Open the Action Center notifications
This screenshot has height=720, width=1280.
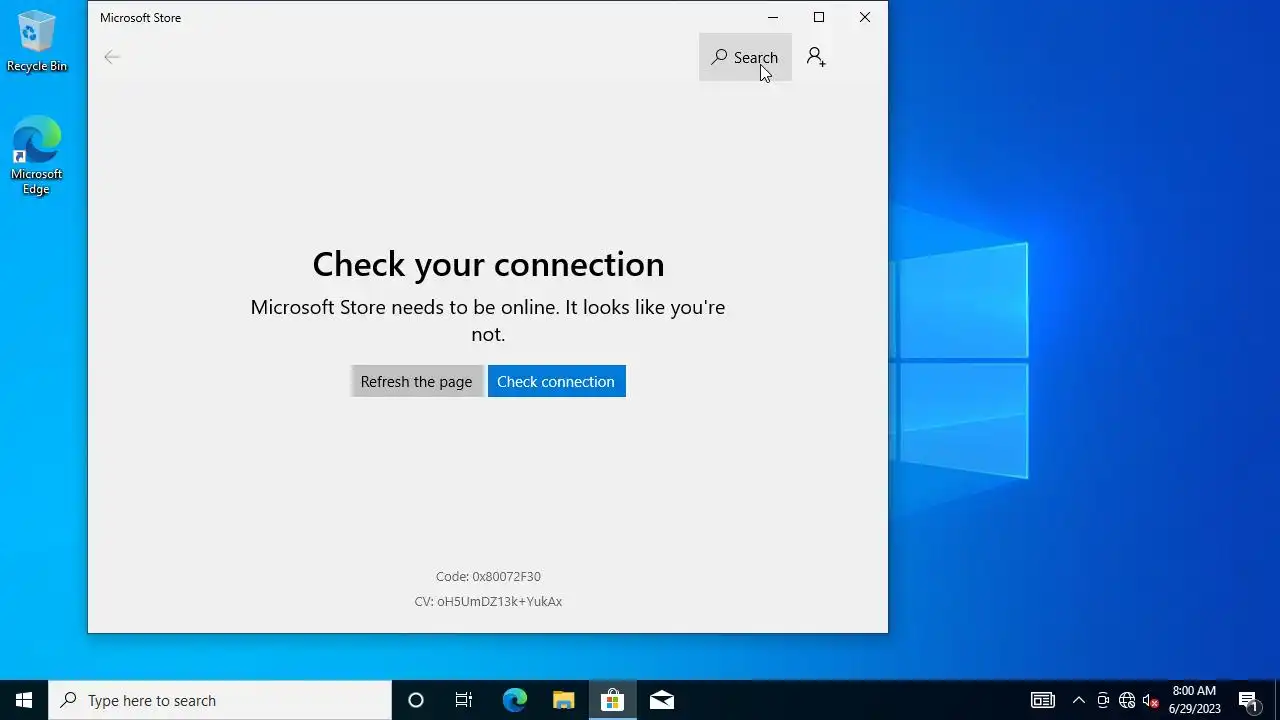click(1248, 700)
